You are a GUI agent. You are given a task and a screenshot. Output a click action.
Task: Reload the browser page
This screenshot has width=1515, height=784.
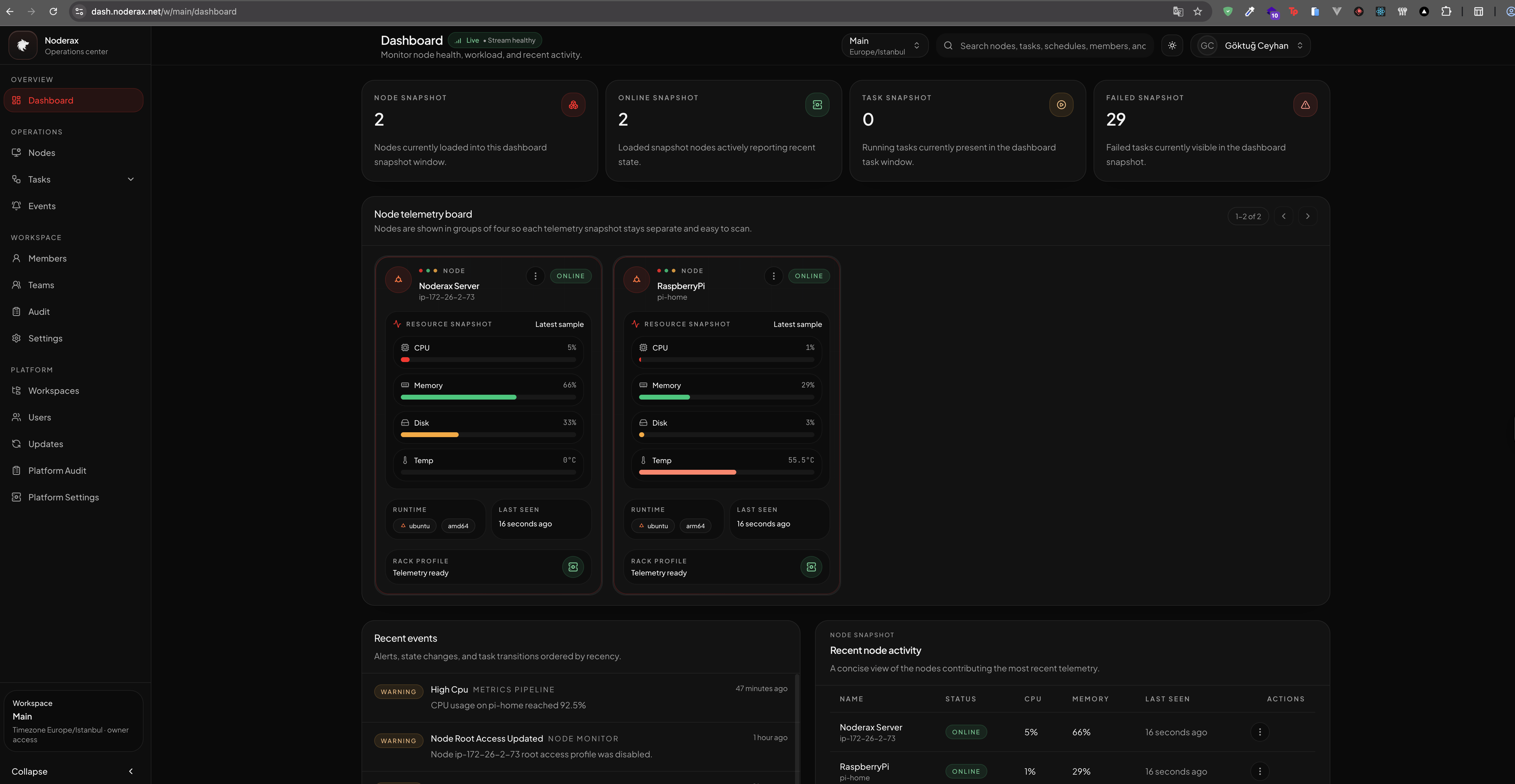(x=53, y=11)
